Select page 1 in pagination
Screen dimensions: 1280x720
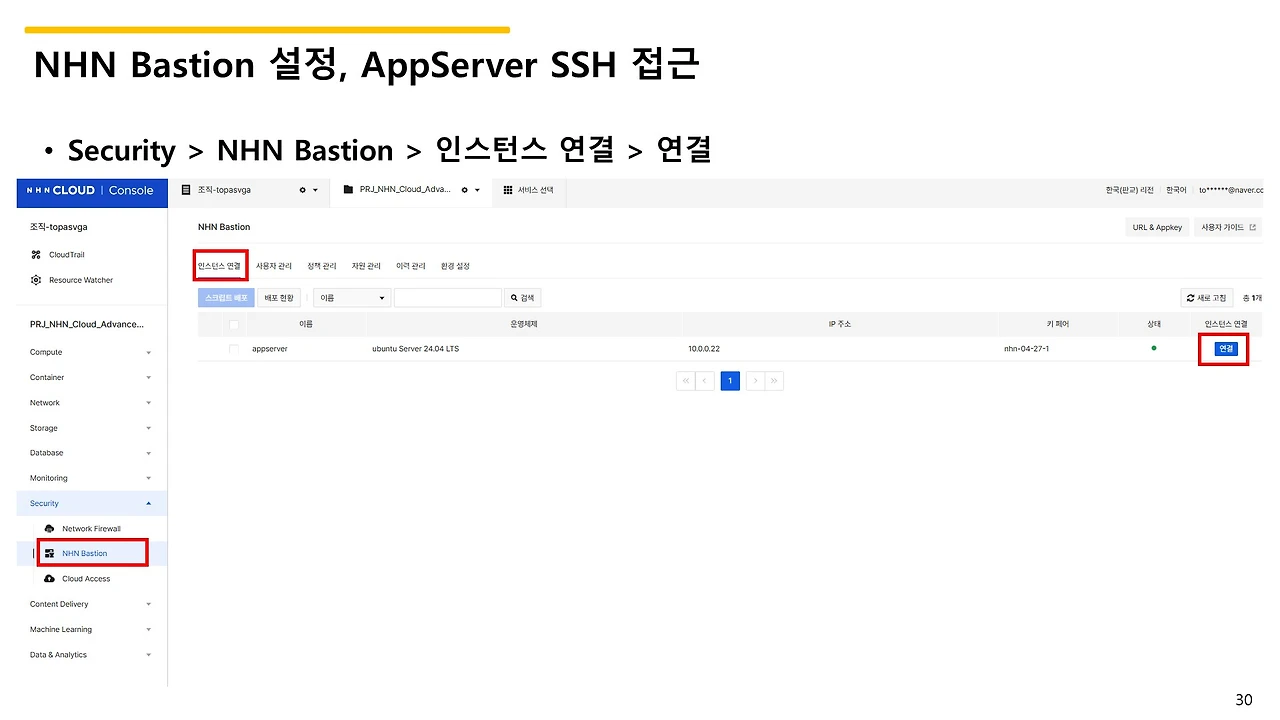730,381
